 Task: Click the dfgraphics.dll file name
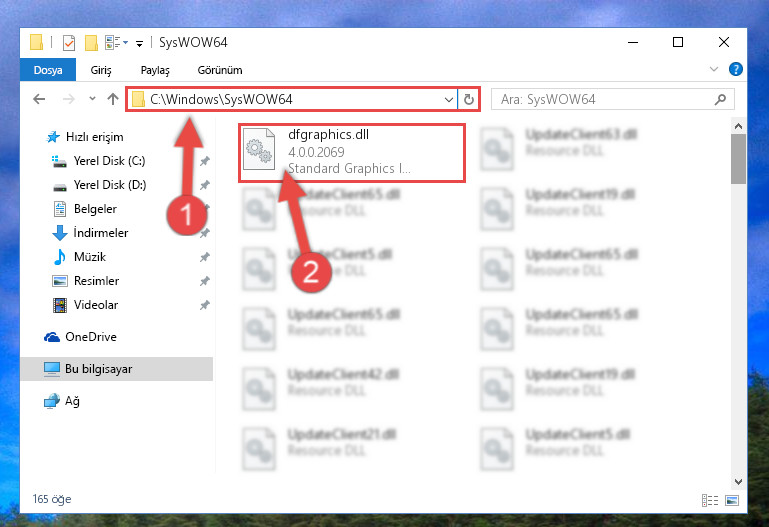[329, 134]
